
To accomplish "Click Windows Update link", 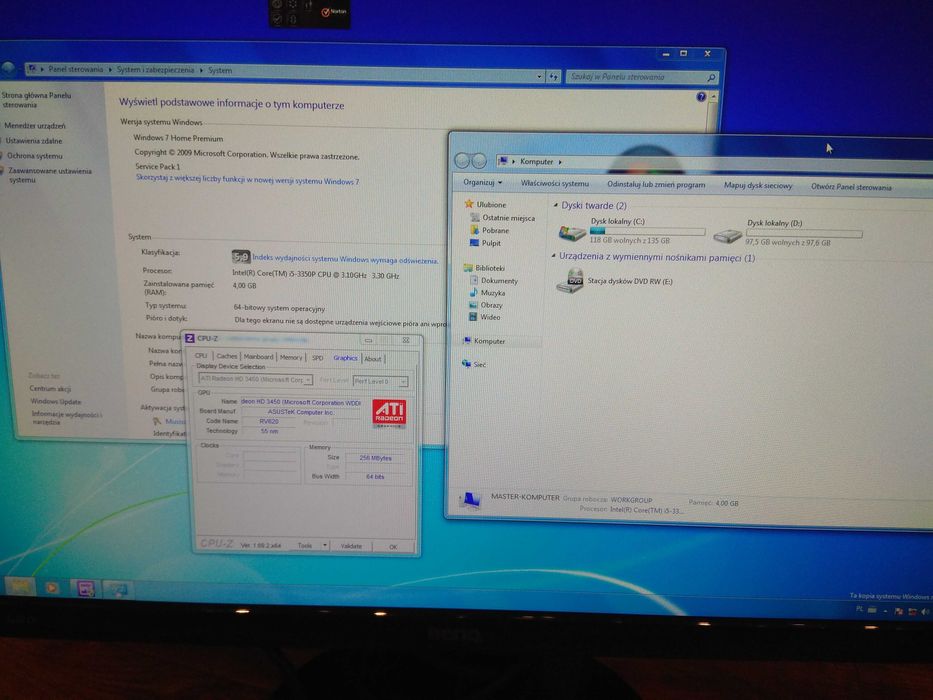I will (x=55, y=401).
